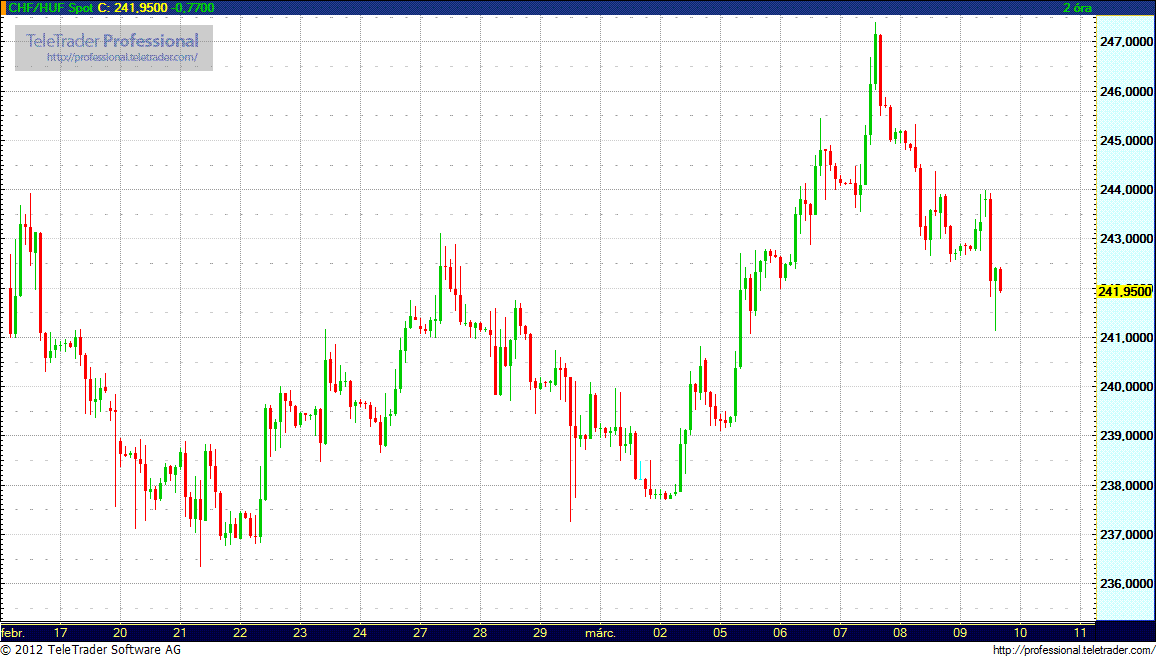
Task: Select the '2 óra' timeframe label
Action: (x=1077, y=7)
